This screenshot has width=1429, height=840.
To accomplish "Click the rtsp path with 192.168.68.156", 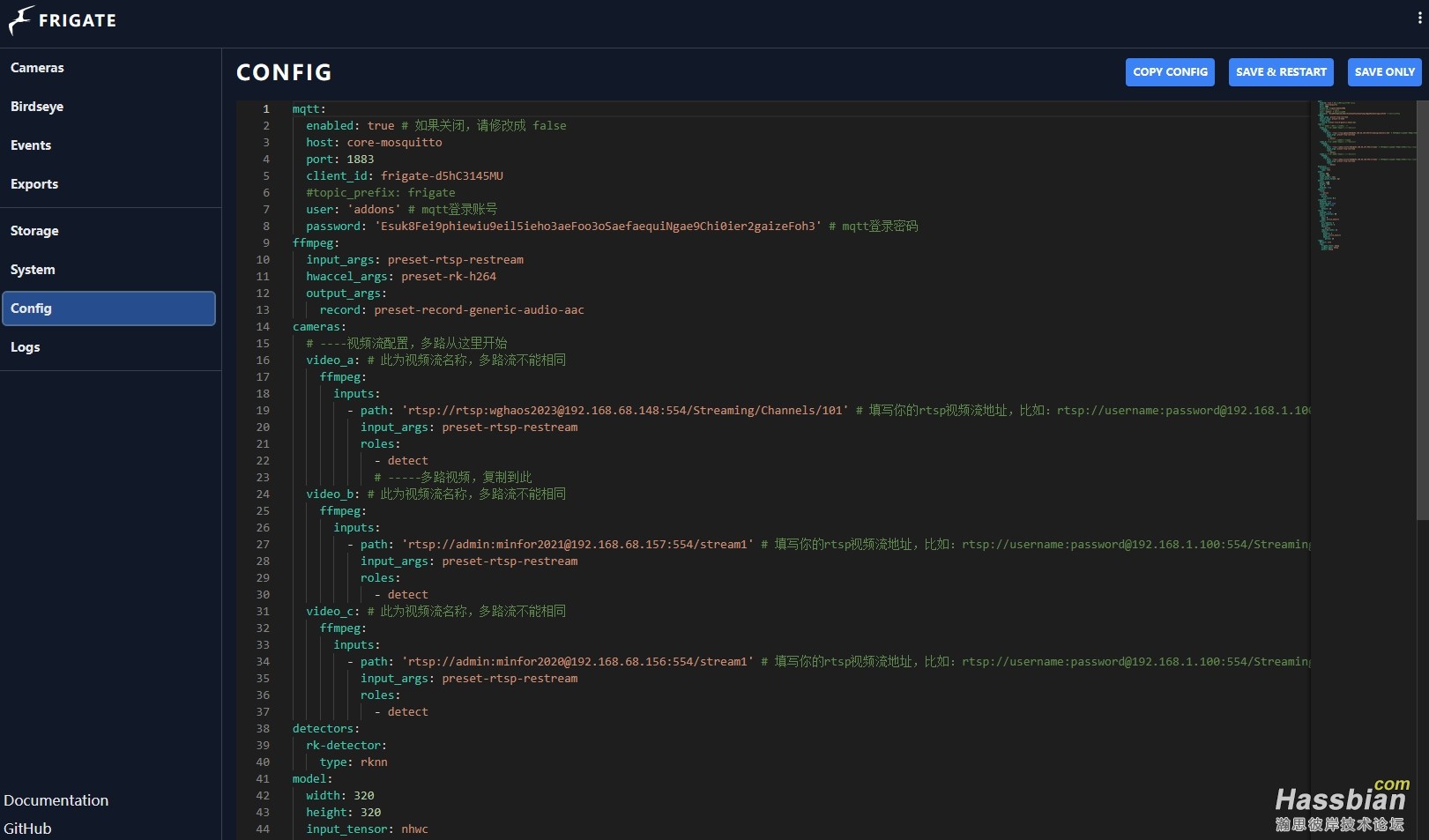I will [x=577, y=662].
